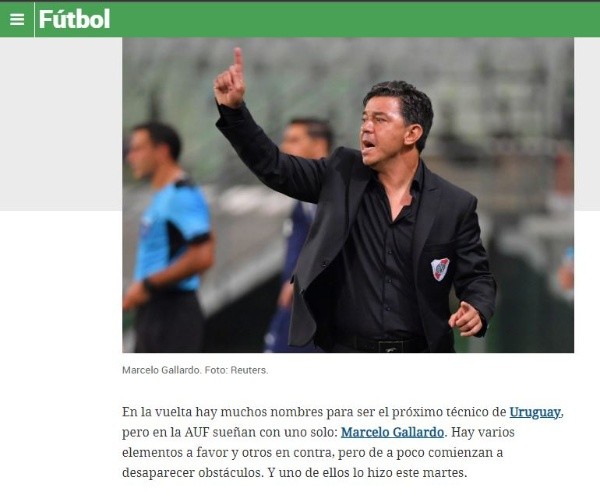Click the photo caption crediting Reuters
The image size is (600, 498).
coord(195,370)
